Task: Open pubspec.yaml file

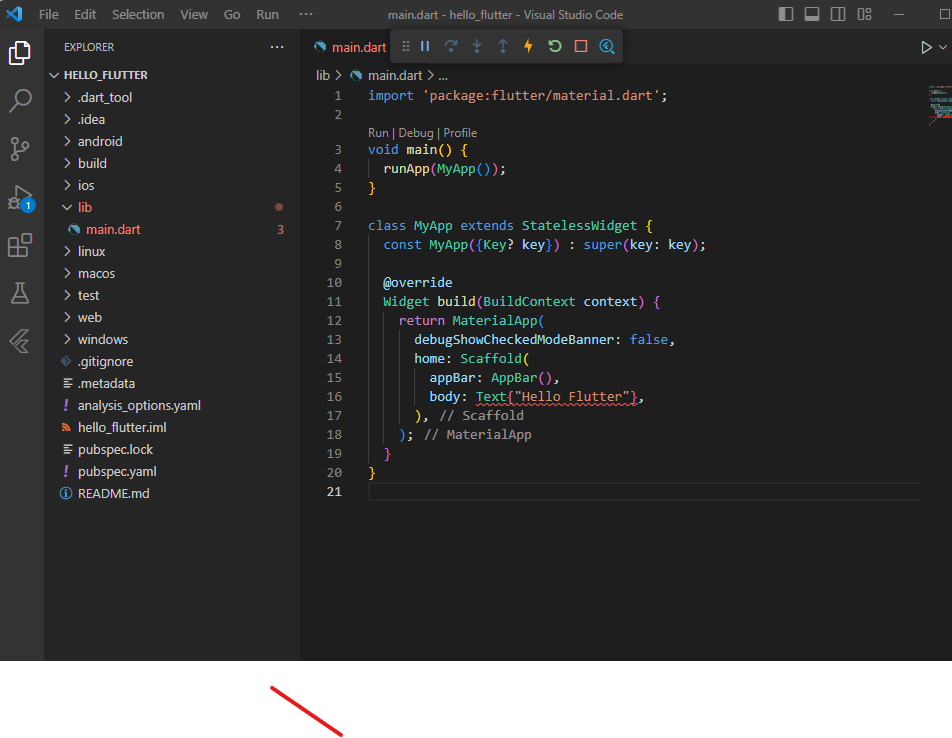Action: point(173,472)
